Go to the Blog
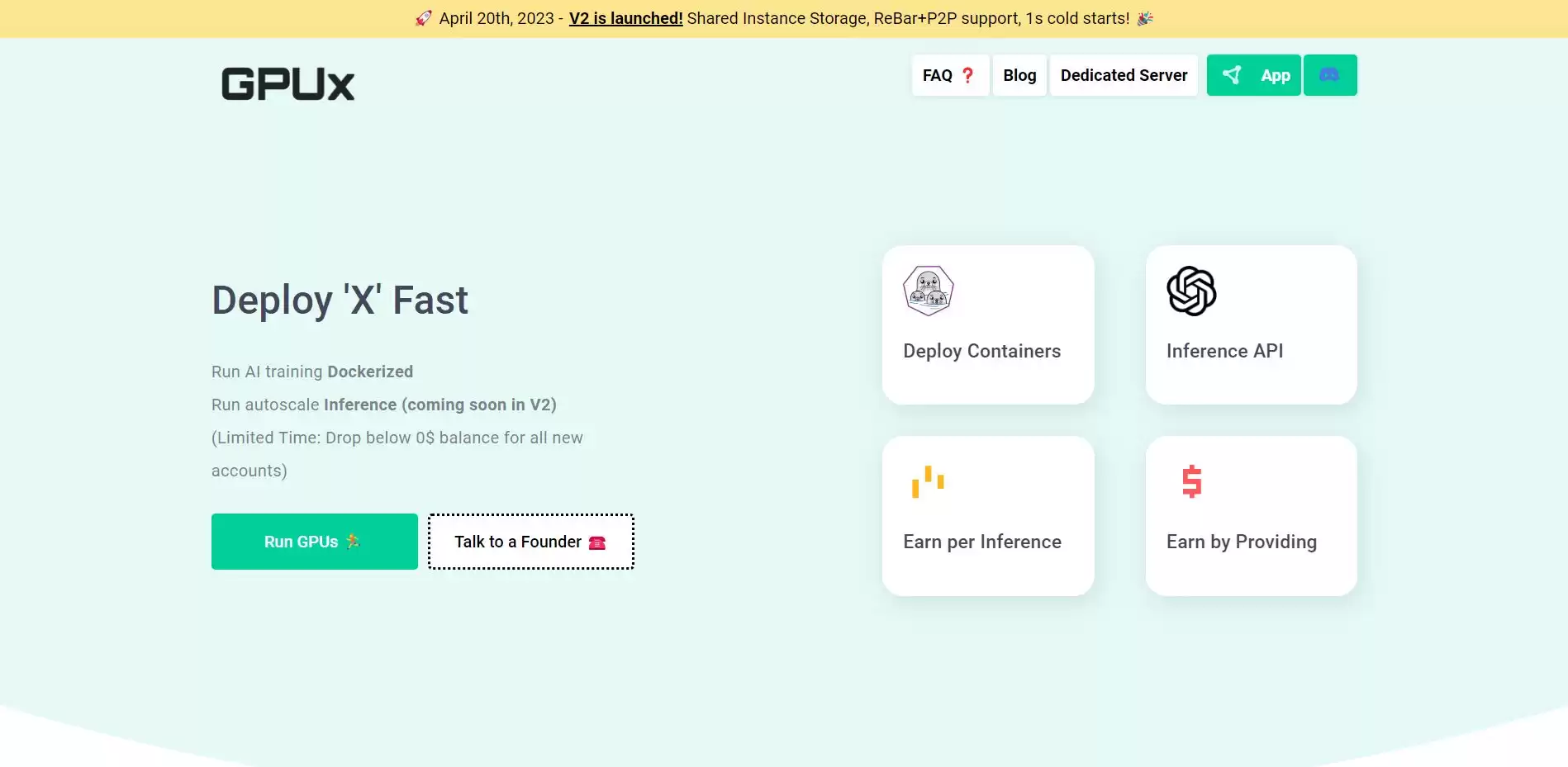The width and height of the screenshot is (1568, 767). pos(1019,75)
